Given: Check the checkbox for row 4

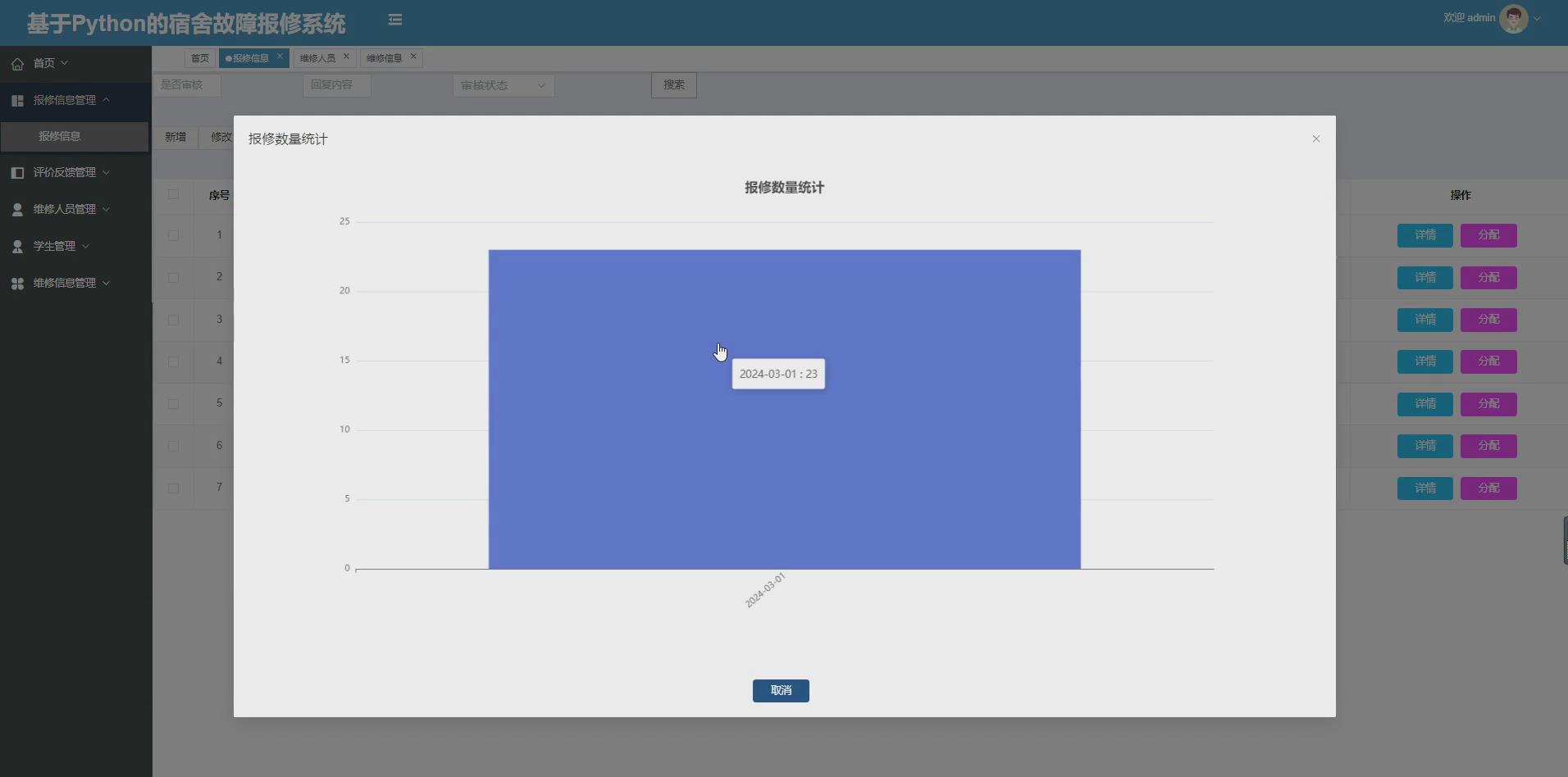Looking at the screenshot, I should pos(173,361).
